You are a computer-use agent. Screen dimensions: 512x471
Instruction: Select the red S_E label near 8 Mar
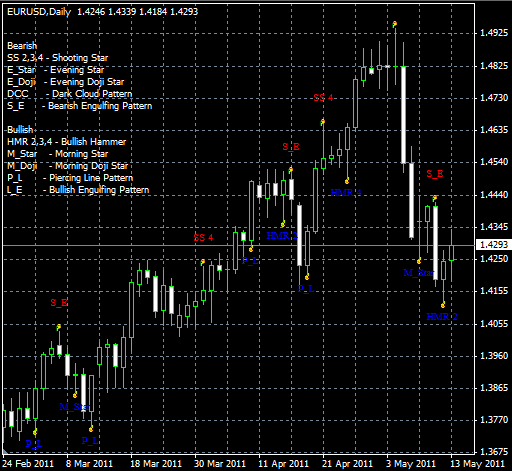tap(59, 303)
